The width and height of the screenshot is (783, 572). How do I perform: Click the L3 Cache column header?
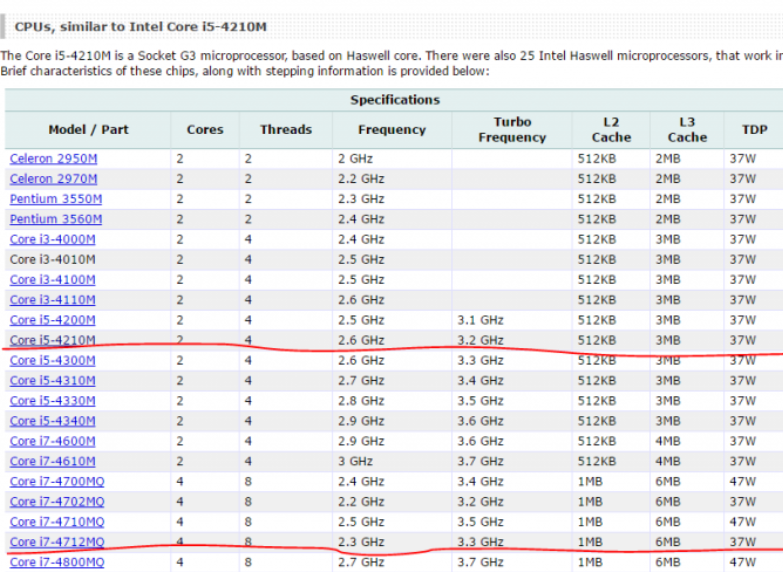coord(687,130)
